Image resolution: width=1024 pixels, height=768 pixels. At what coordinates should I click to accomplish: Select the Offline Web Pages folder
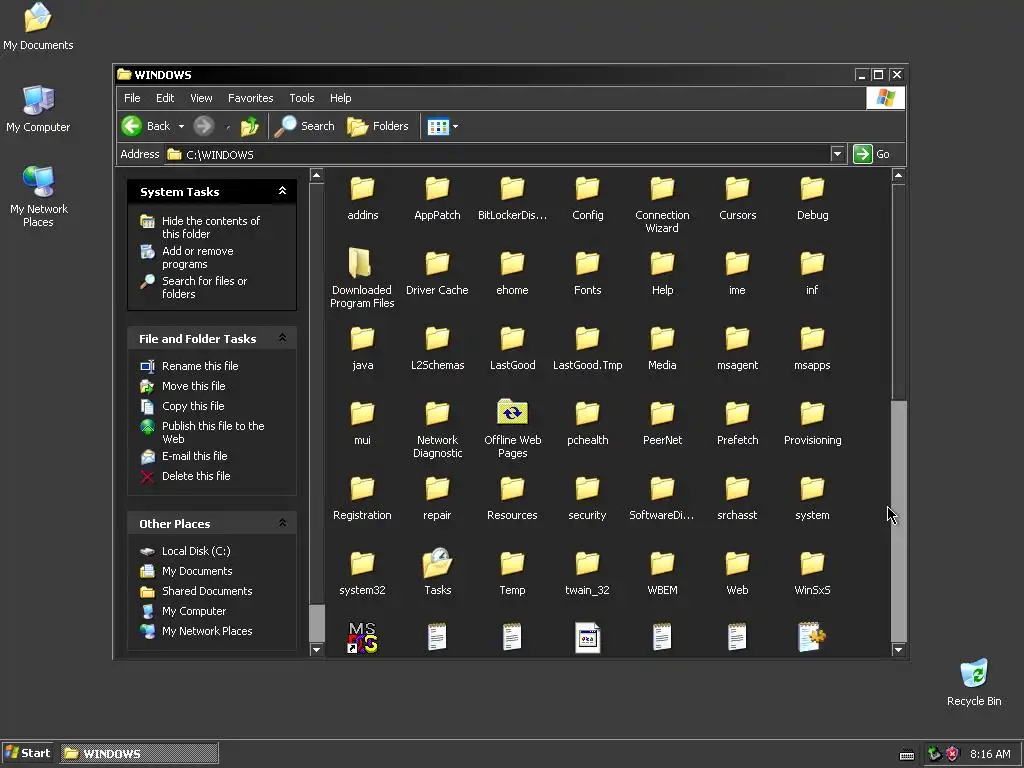point(513,428)
